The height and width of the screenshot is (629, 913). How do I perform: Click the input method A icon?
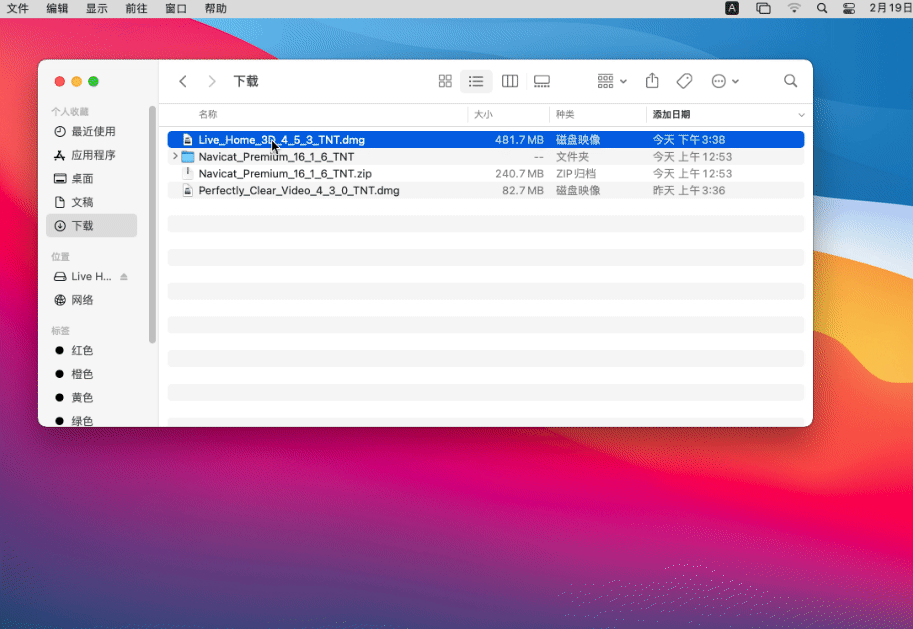(x=732, y=8)
